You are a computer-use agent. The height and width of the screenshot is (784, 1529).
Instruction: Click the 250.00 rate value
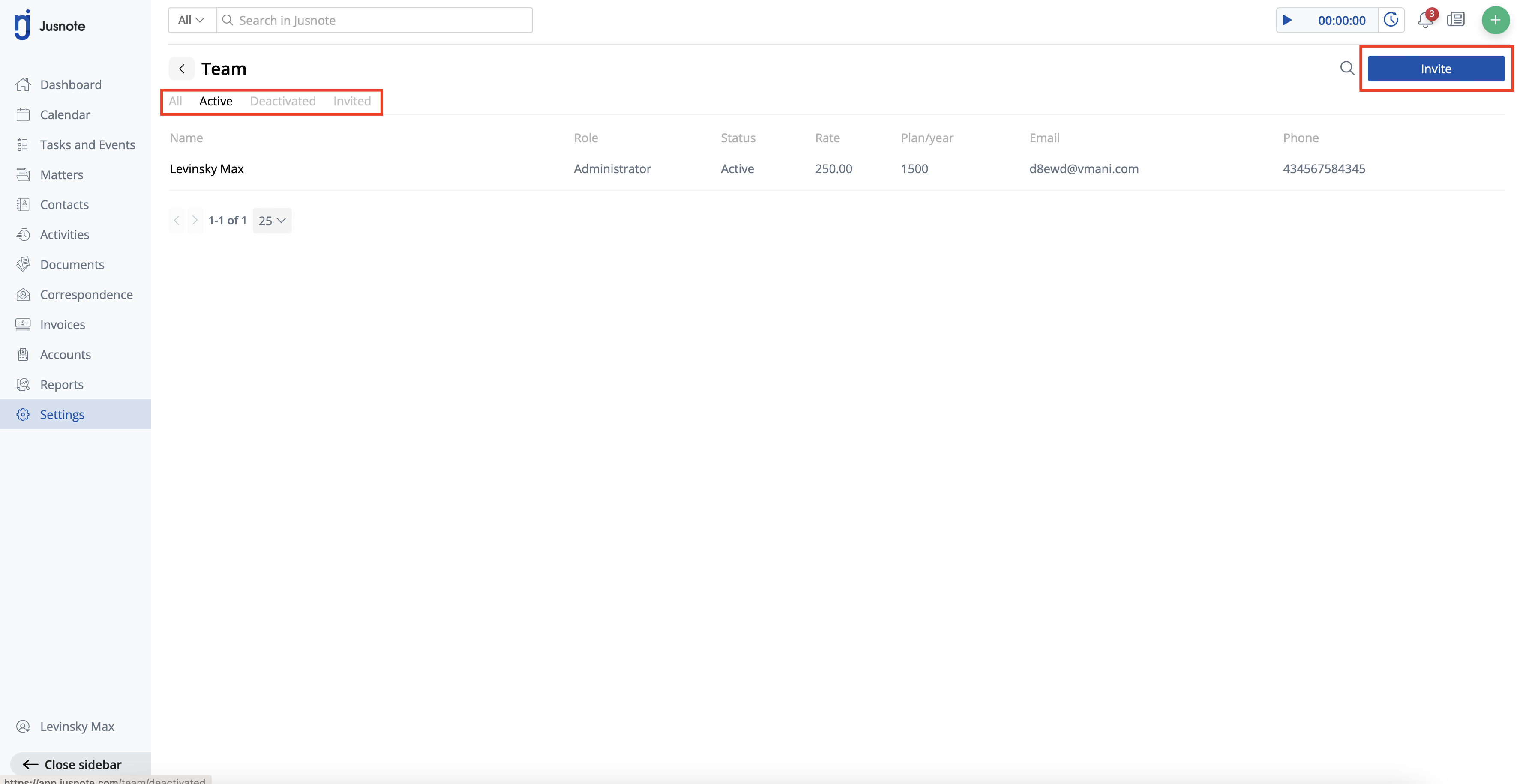833,168
